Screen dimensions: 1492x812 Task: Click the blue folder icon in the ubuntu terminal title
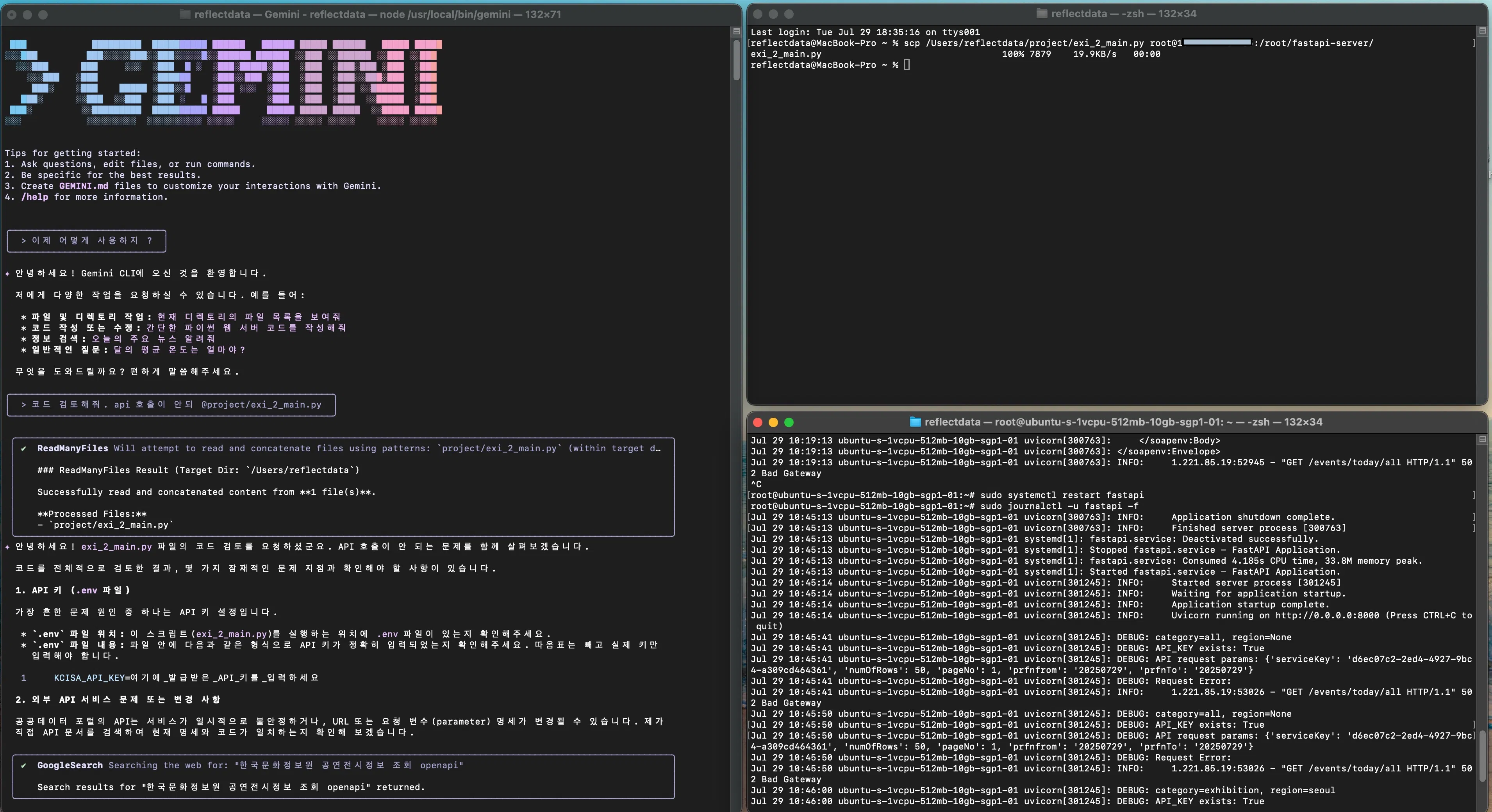click(x=915, y=422)
